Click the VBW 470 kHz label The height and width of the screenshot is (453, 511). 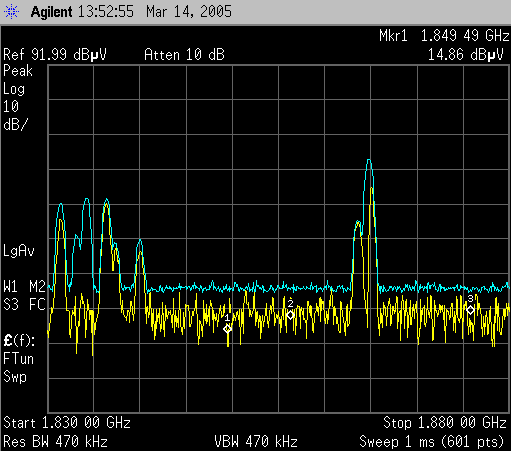[x=256, y=442]
